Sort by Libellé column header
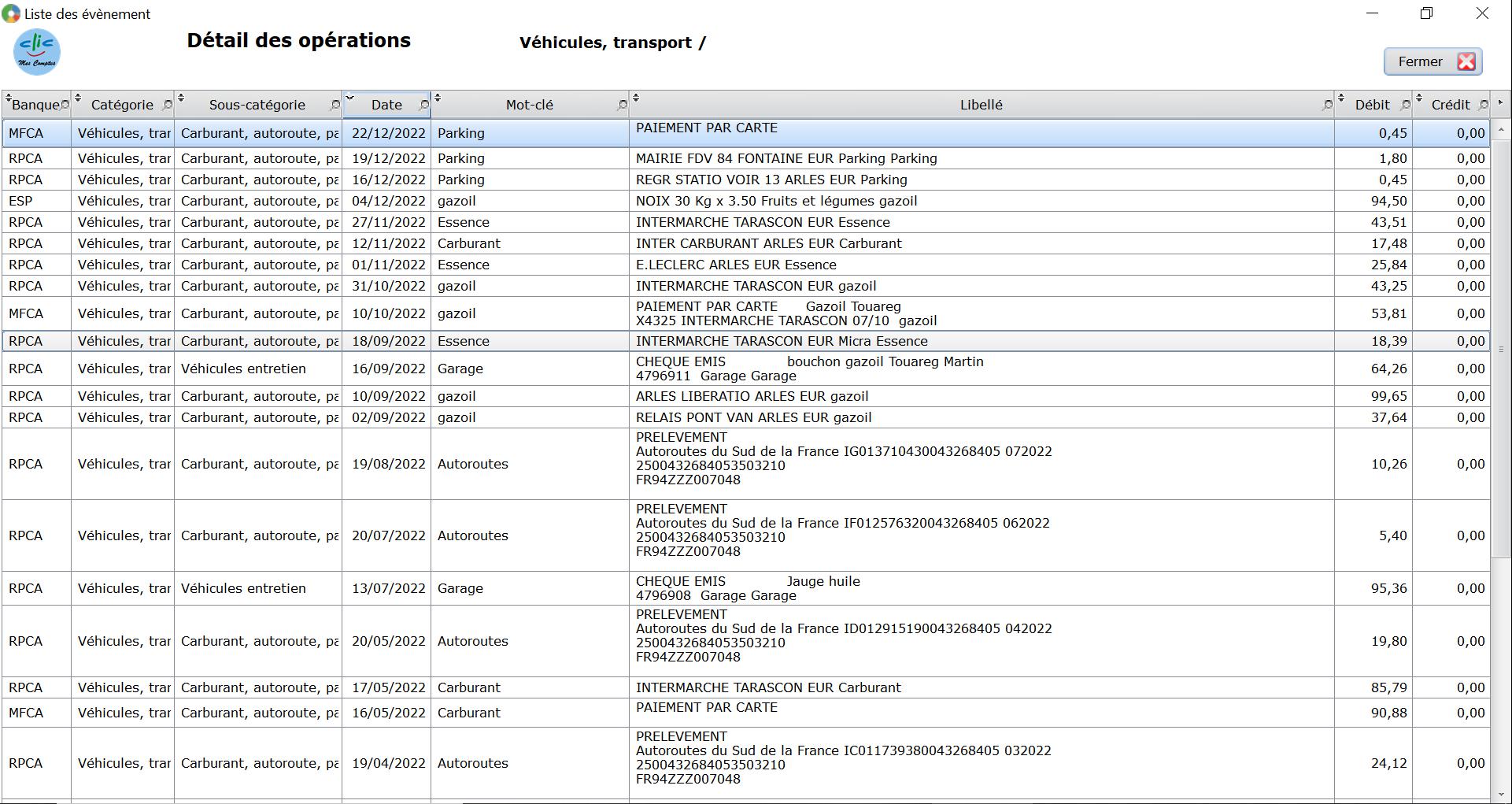The width and height of the screenshot is (1512, 804). point(982,105)
